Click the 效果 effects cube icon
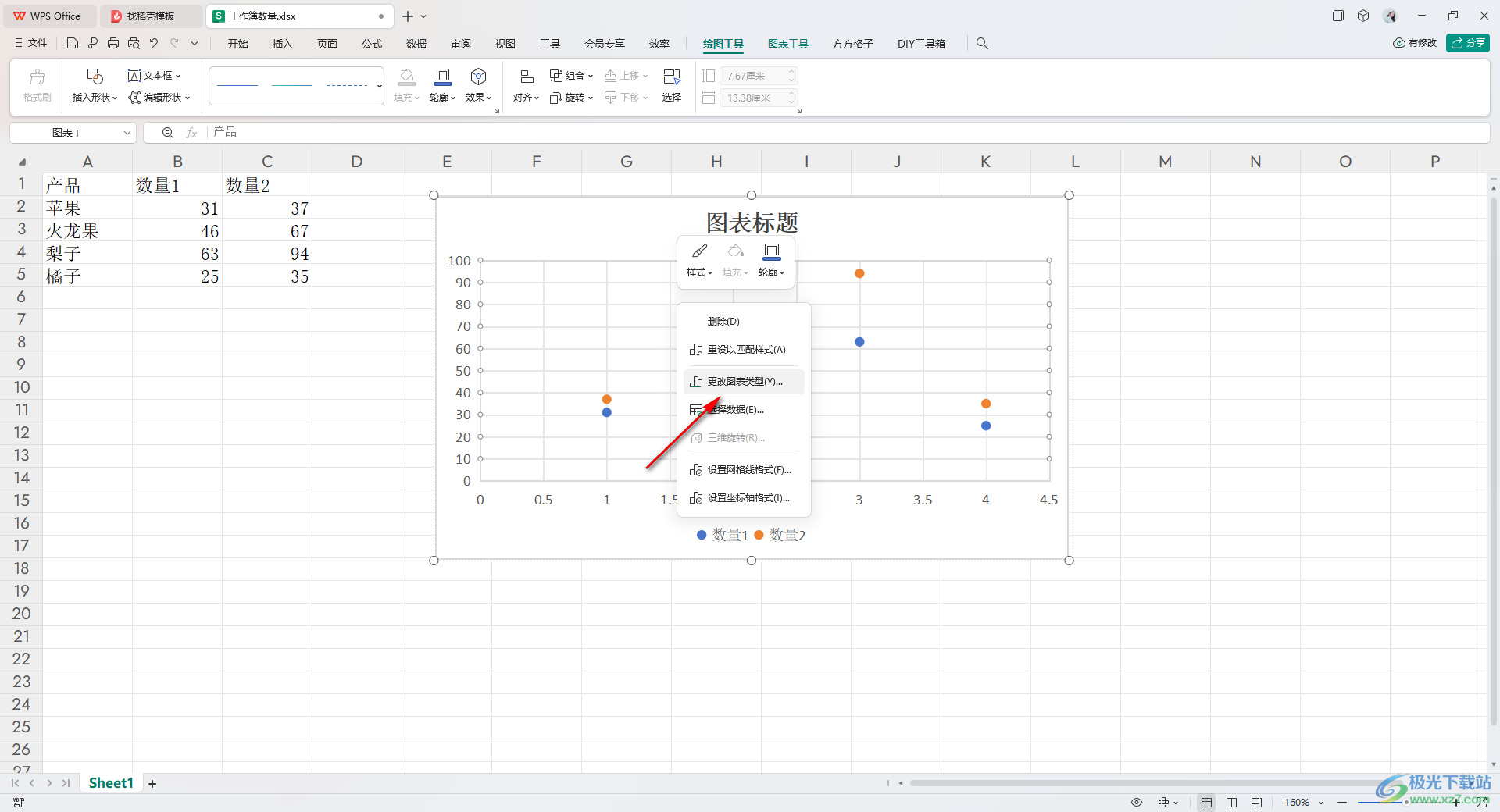 478,77
